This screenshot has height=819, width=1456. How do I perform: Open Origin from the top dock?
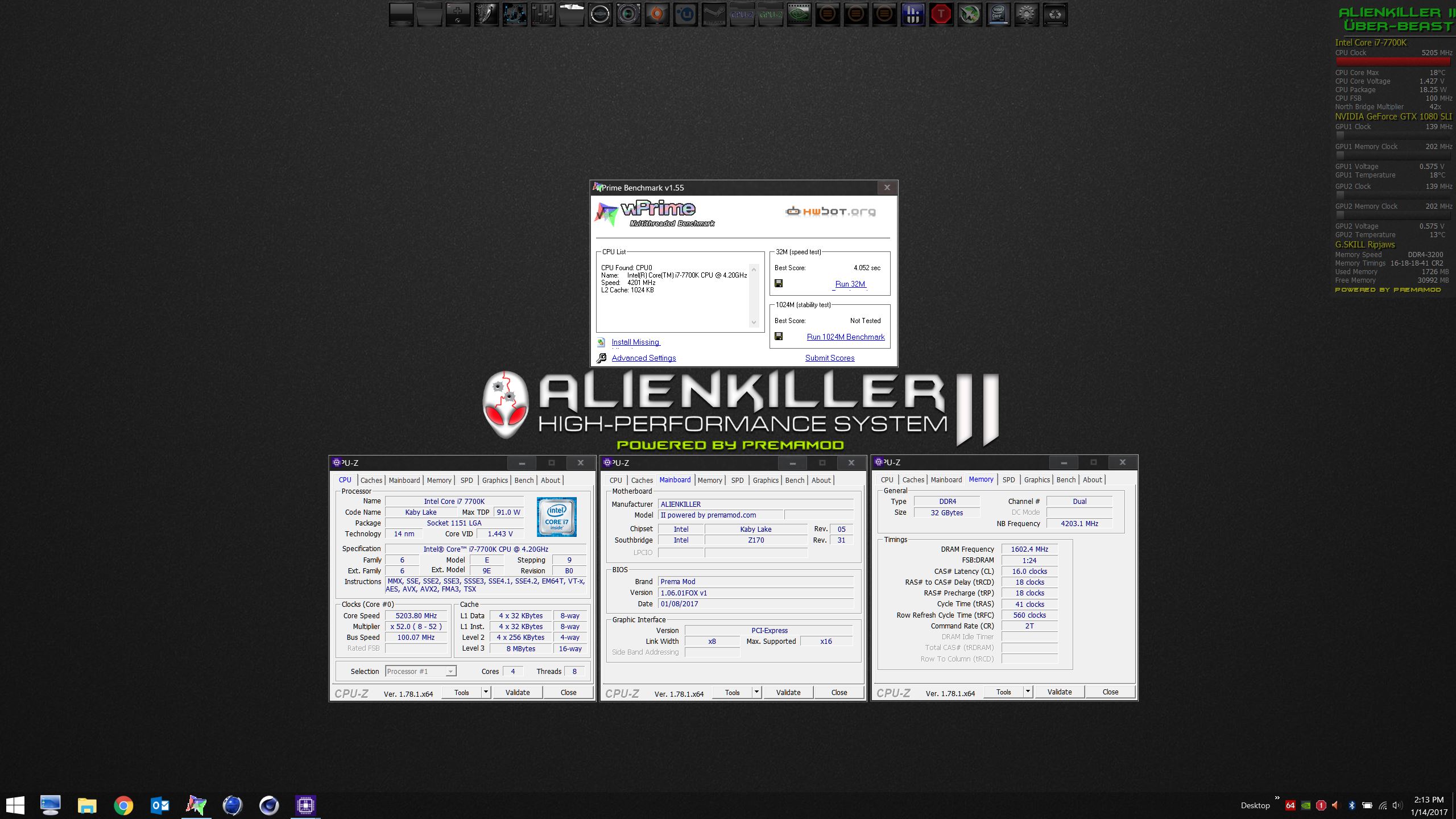657,15
